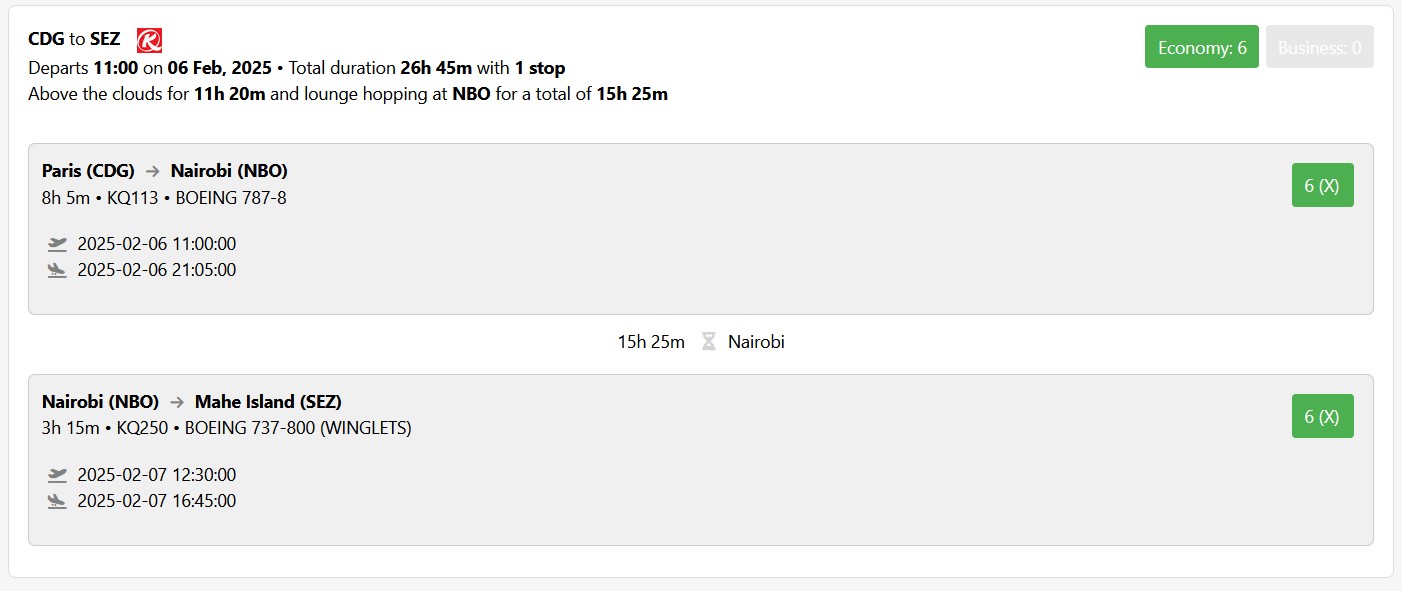Click the KQ113 Boeing 787-8 flight details line
Screen dimensions: 1402x591
pyautogui.click(x=164, y=197)
